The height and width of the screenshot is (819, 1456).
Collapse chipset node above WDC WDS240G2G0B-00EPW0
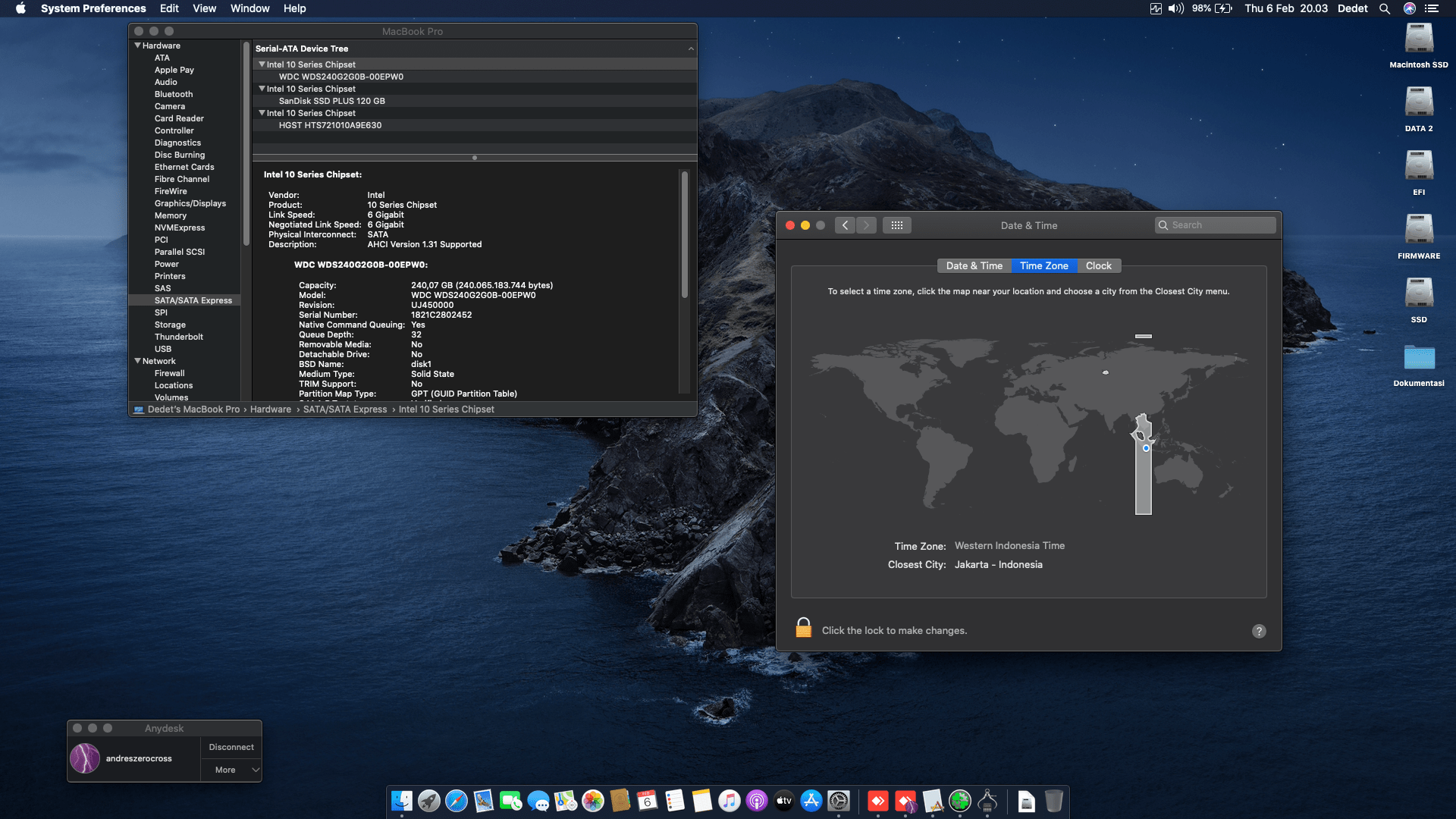tap(262, 64)
